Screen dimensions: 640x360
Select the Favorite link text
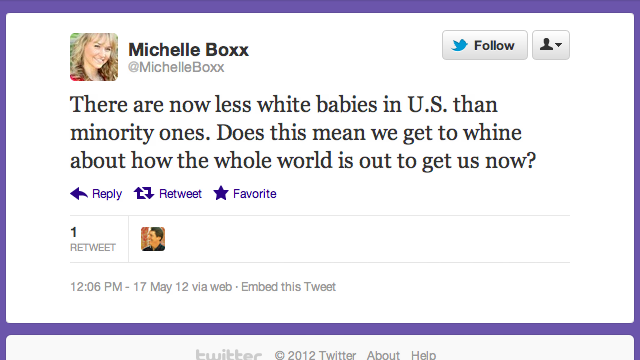tap(254, 193)
